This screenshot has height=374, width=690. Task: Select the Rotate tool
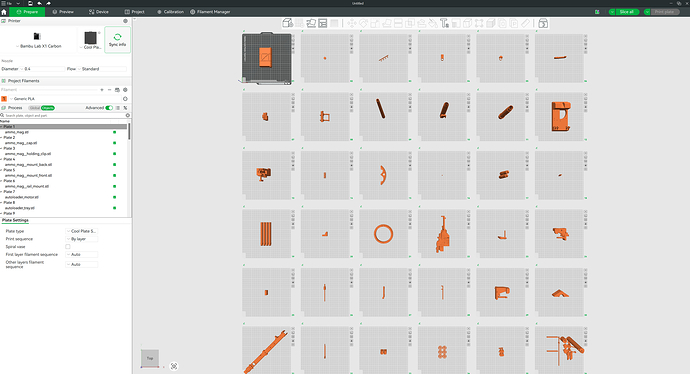pos(363,23)
